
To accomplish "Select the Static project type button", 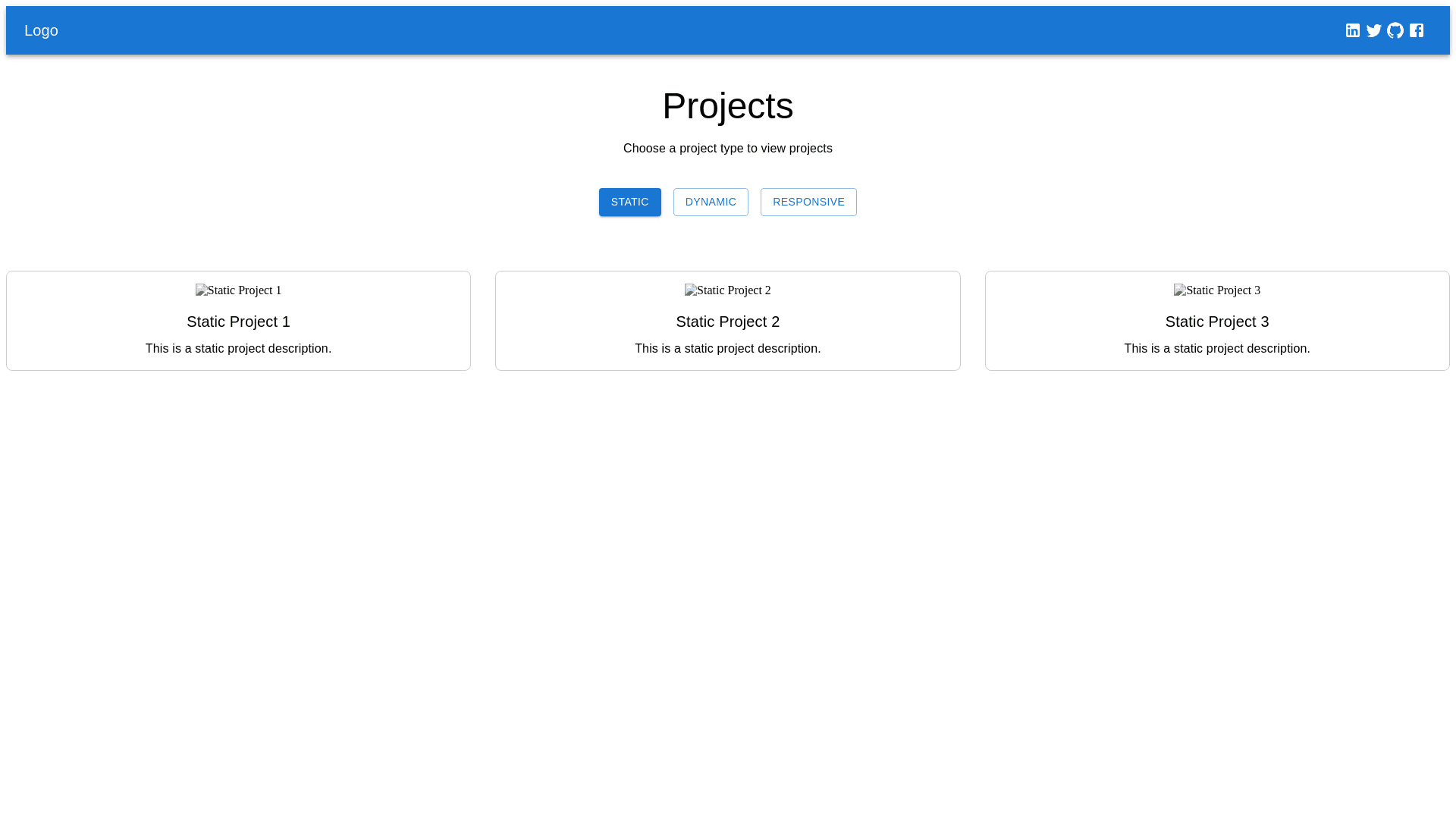I will [629, 202].
